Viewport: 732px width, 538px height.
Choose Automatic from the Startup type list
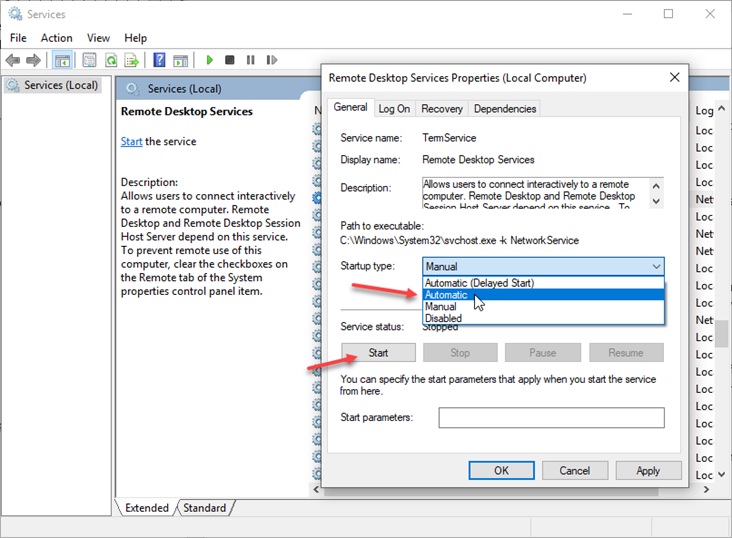(x=445, y=295)
